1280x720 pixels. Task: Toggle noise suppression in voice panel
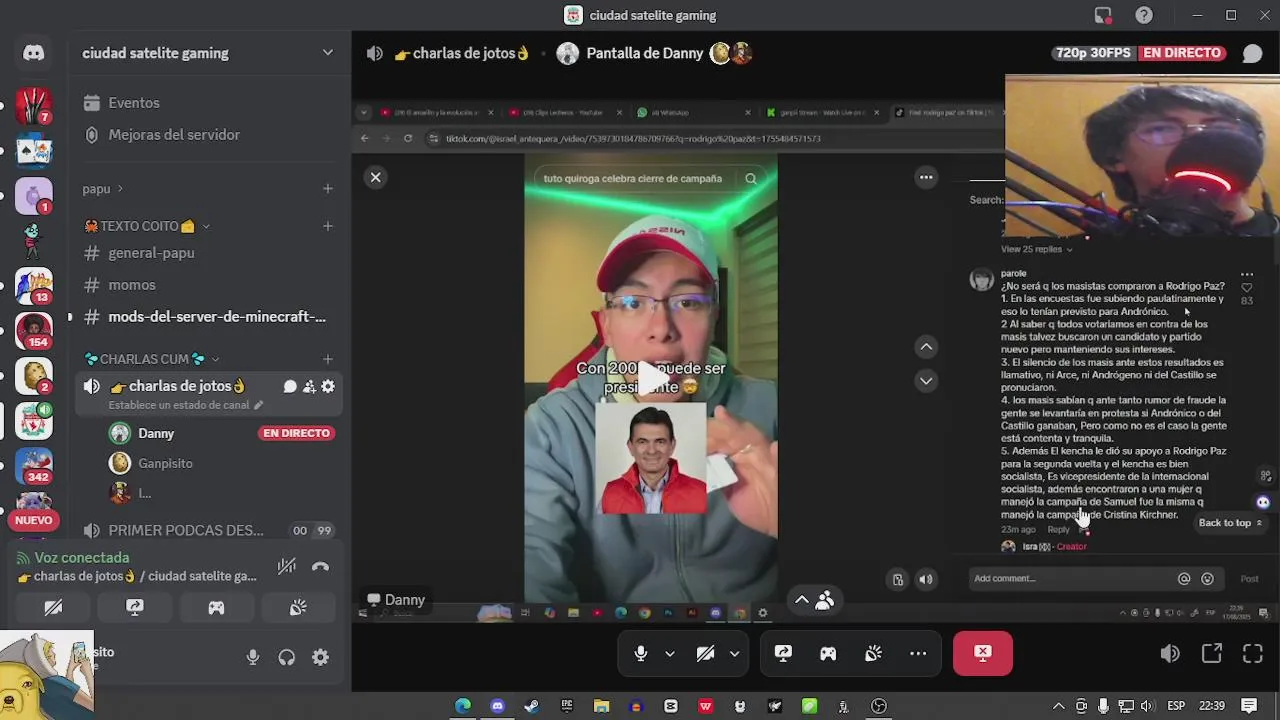click(x=287, y=566)
